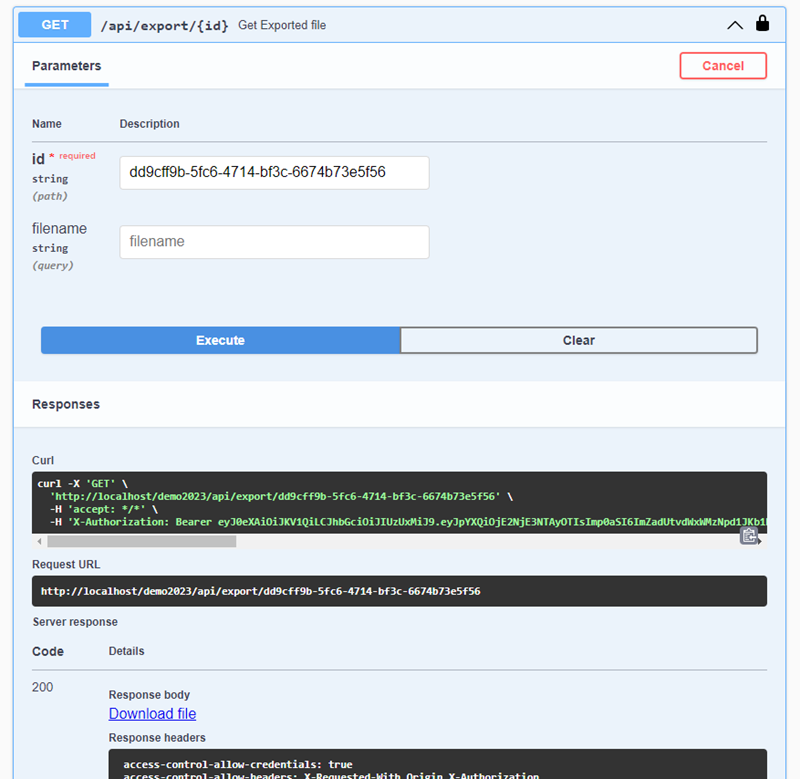
Task: Copy the curl command to clipboard
Action: pos(749,536)
